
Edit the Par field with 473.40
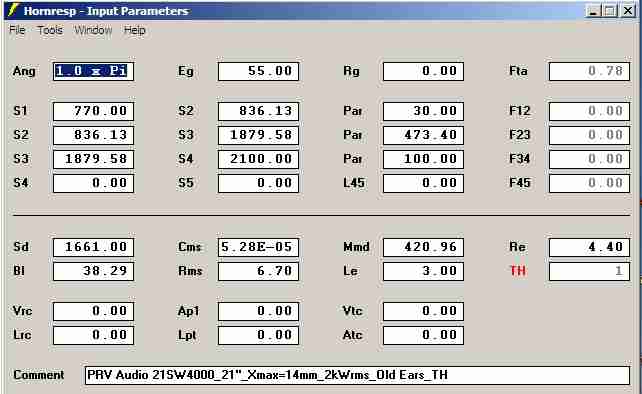423,135
